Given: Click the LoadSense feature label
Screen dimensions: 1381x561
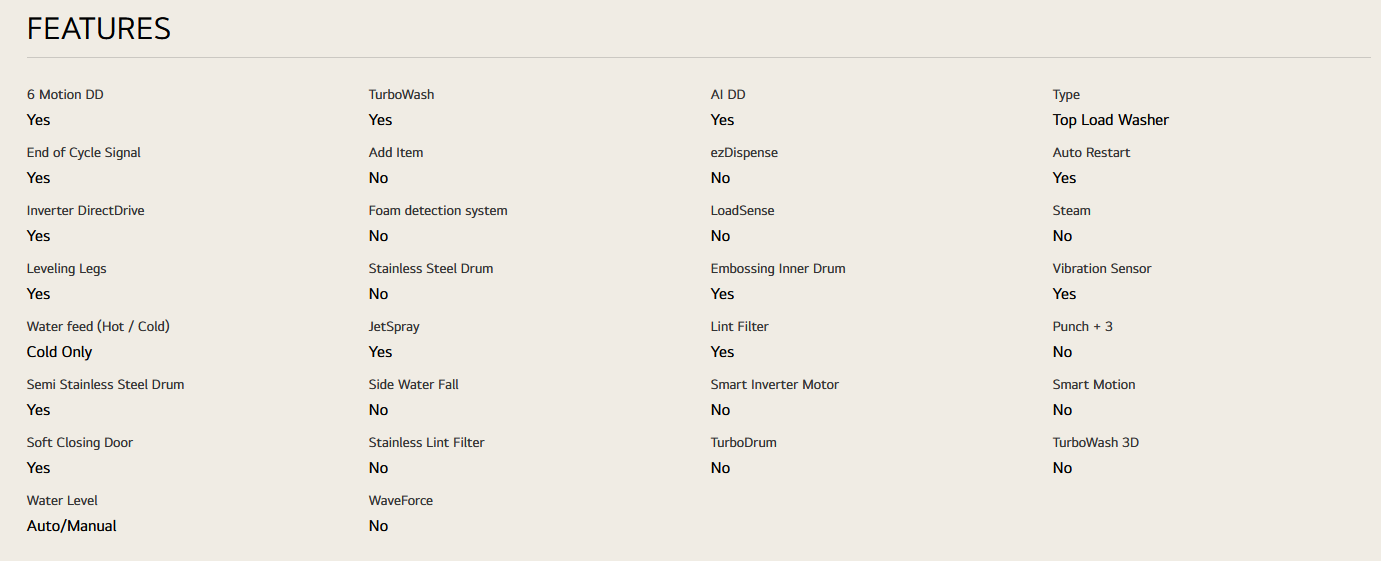Looking at the screenshot, I should click(x=742, y=211).
